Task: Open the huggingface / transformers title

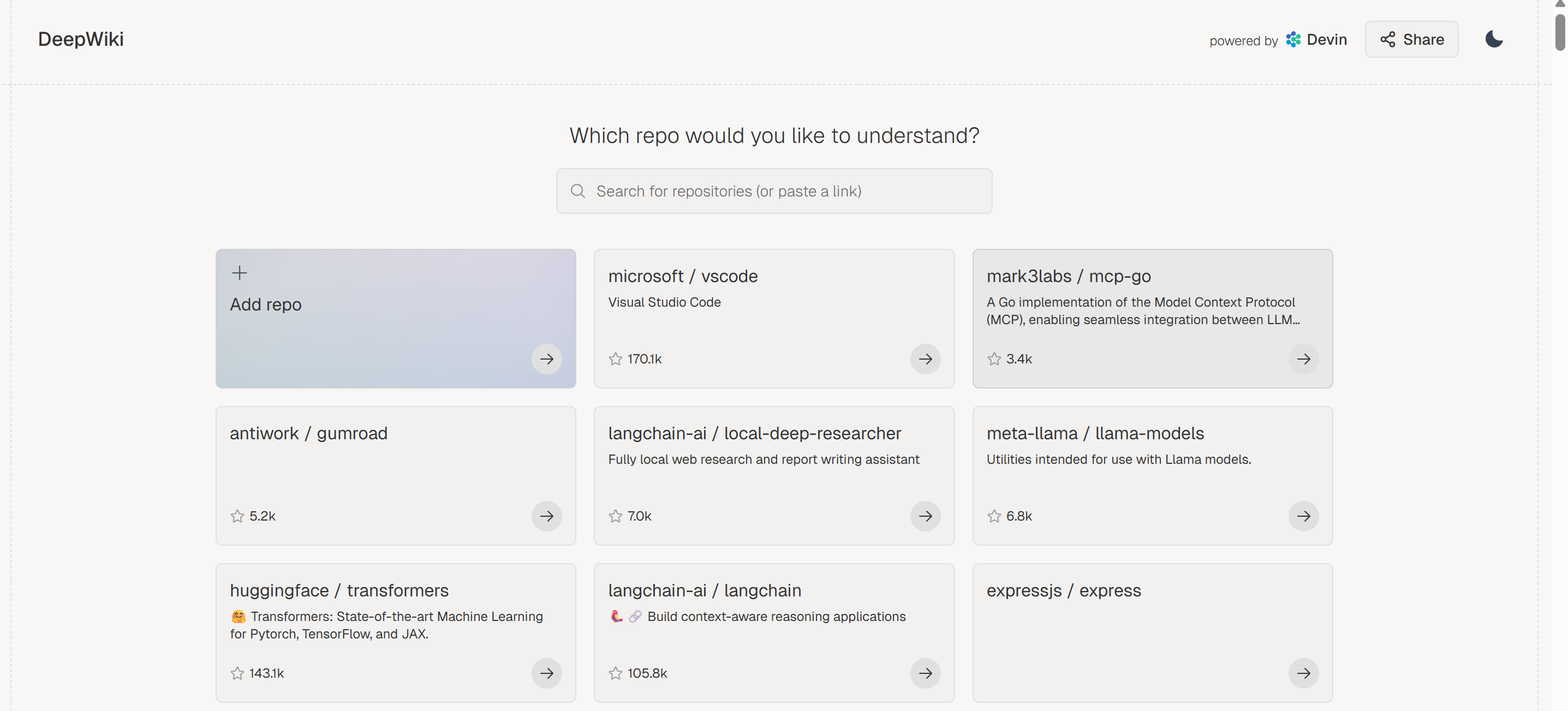Action: tap(339, 590)
